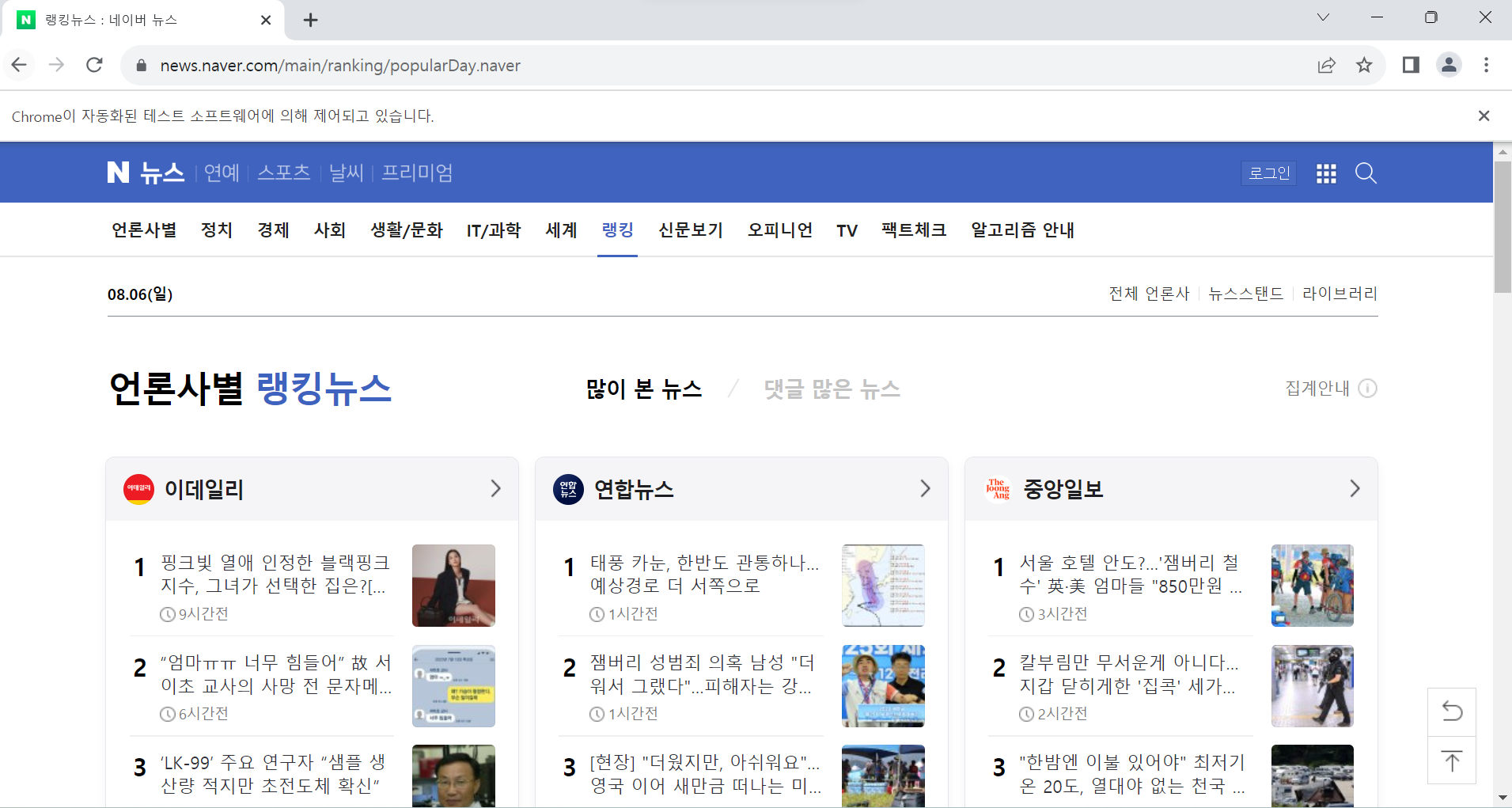Open the 경제 section

click(273, 230)
